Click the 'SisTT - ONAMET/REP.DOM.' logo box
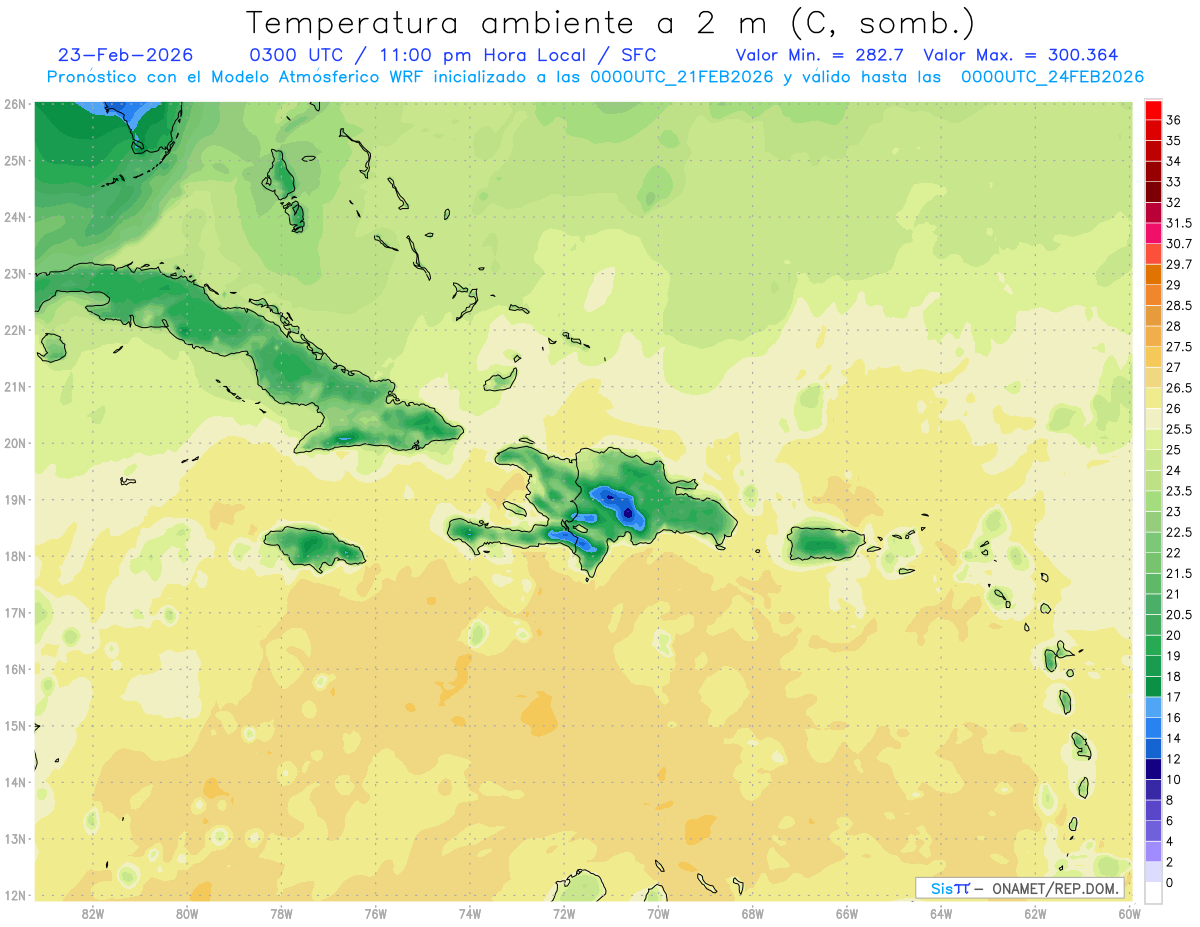Viewport: 1200px width, 927px height. 1020,888
